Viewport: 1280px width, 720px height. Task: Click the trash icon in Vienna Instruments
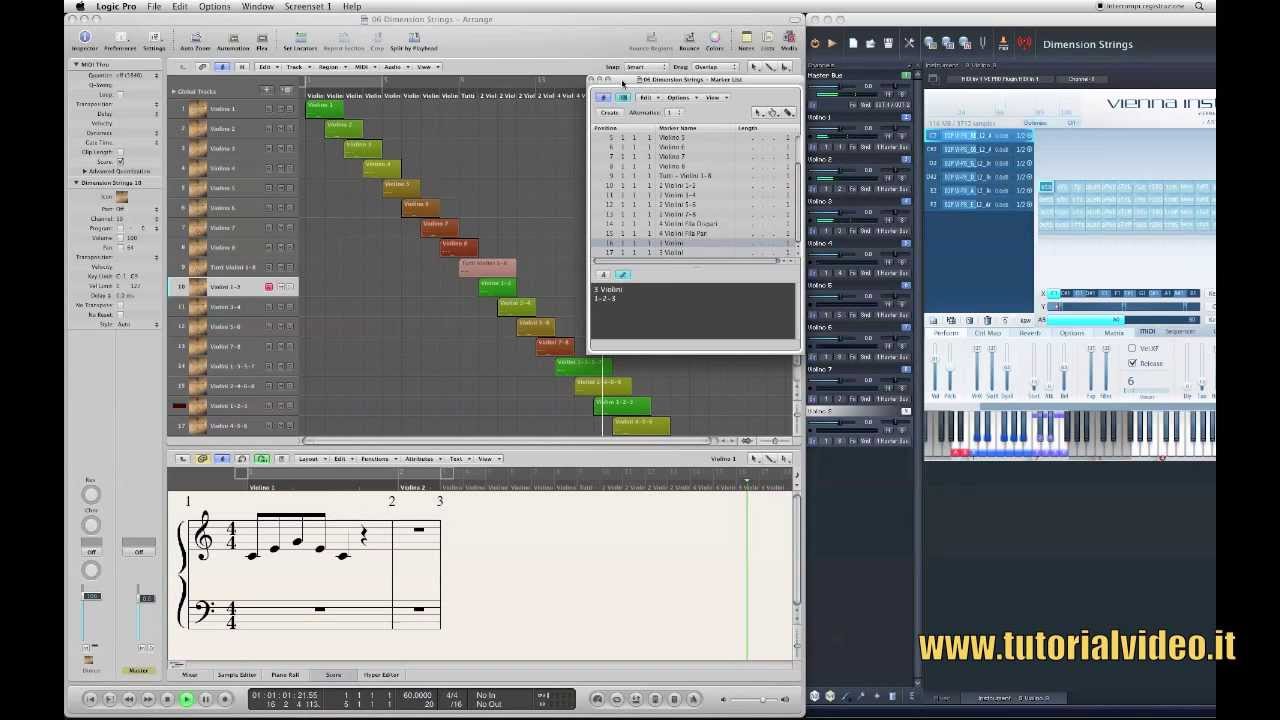[987, 320]
